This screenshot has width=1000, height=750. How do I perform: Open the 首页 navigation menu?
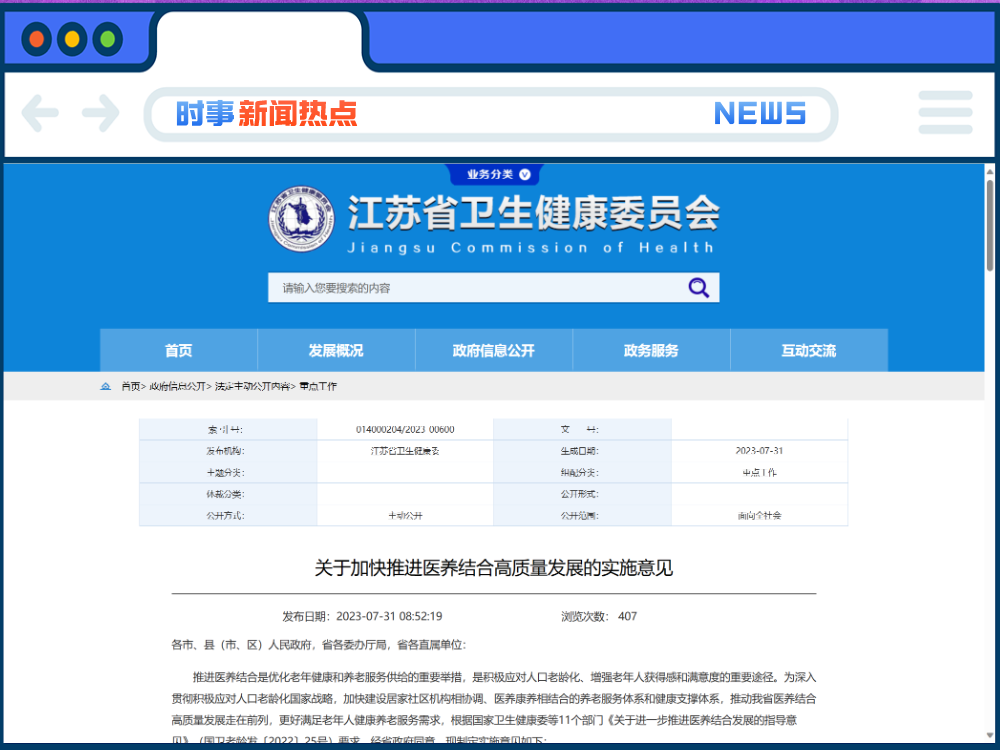(x=178, y=349)
